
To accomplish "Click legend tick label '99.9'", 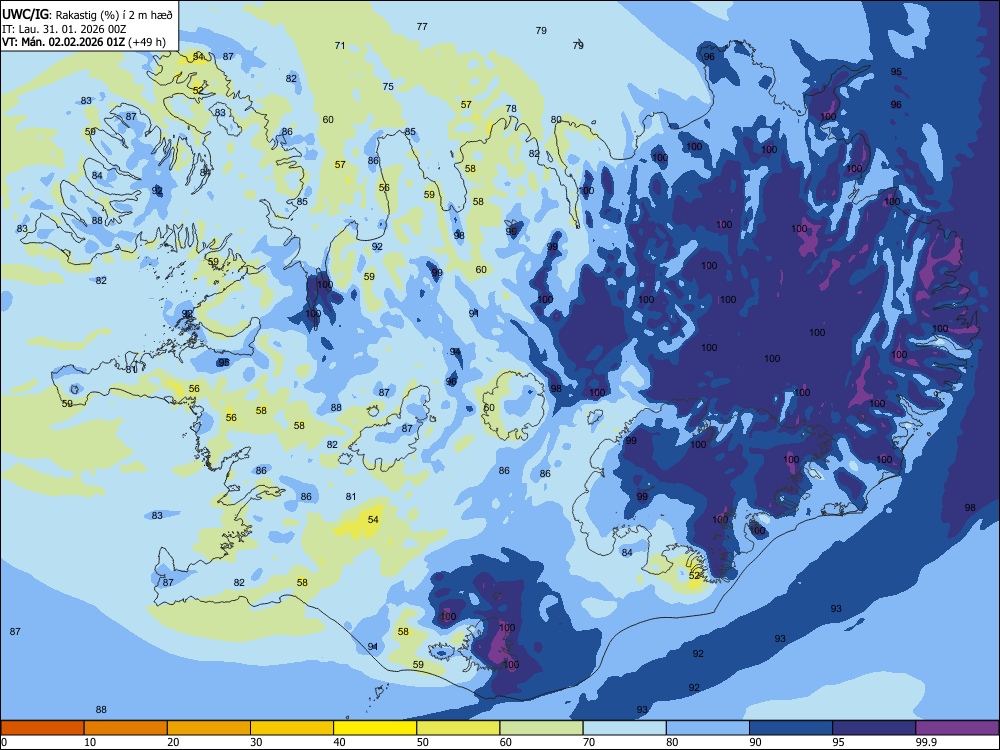I will coord(926,742).
